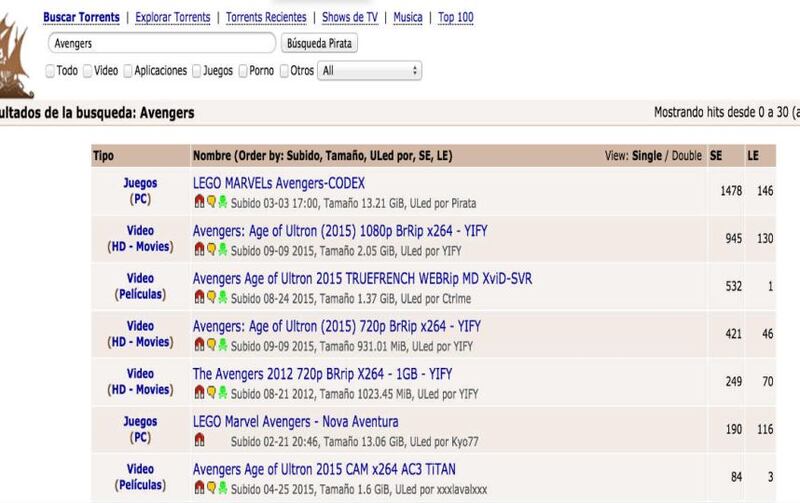
Task: Enable the Video category checkbox
Action: pyautogui.click(x=88, y=71)
